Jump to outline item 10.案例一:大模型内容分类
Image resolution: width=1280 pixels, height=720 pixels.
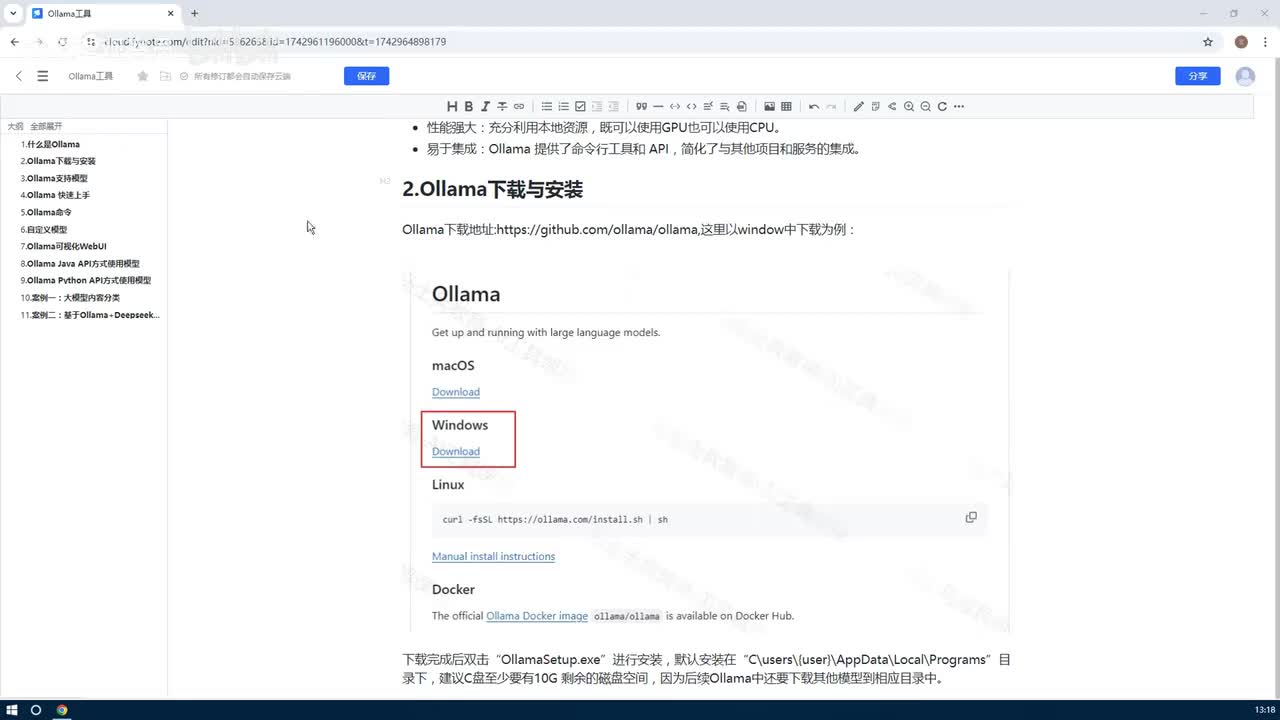click(70, 297)
